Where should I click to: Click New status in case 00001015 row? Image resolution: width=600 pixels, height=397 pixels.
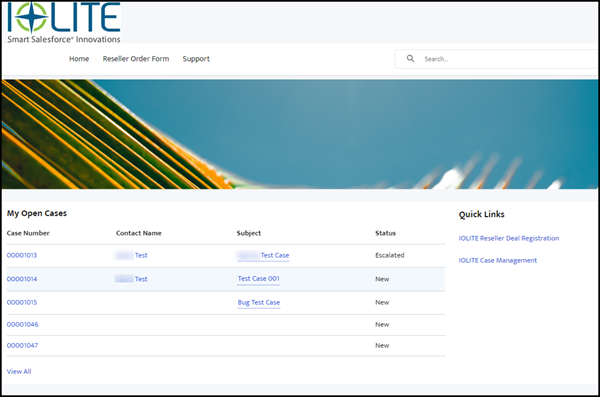(382, 302)
